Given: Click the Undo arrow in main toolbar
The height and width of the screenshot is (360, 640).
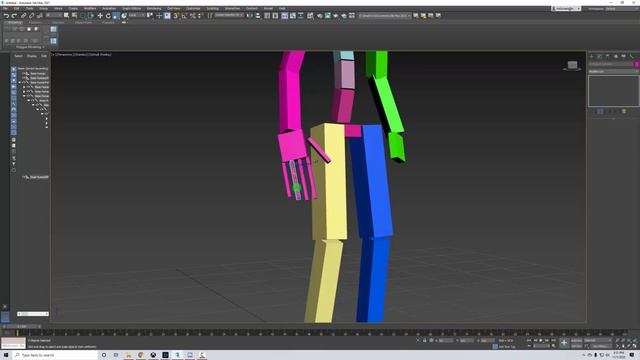Looking at the screenshot, I should [x=6, y=16].
